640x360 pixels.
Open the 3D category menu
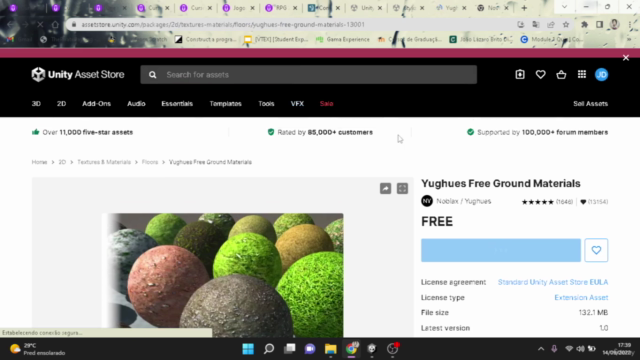[x=36, y=104]
